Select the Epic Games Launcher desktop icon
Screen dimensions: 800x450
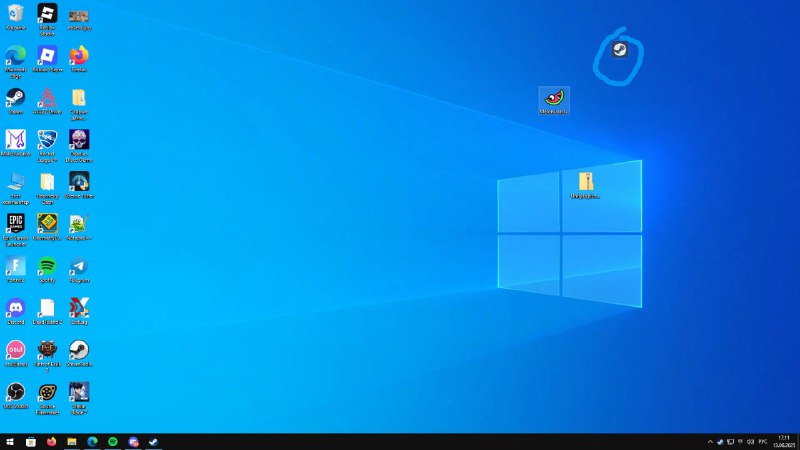click(x=15, y=222)
